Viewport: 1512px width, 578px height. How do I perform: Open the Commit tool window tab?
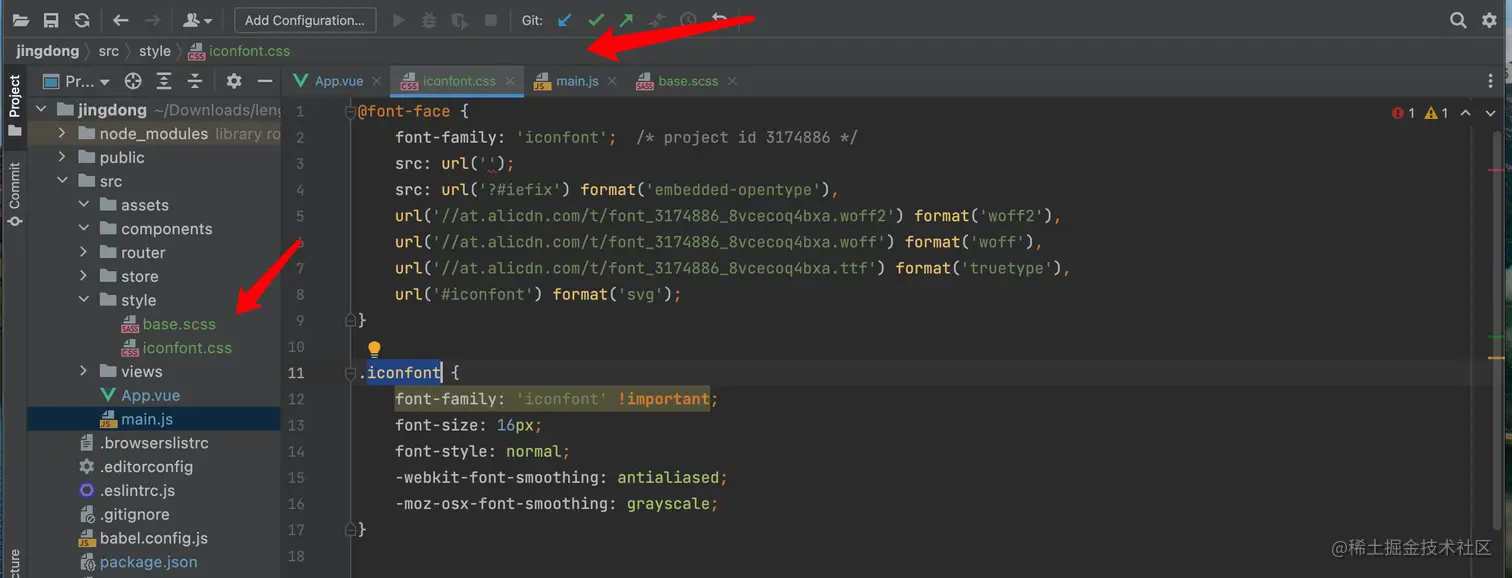(x=14, y=193)
